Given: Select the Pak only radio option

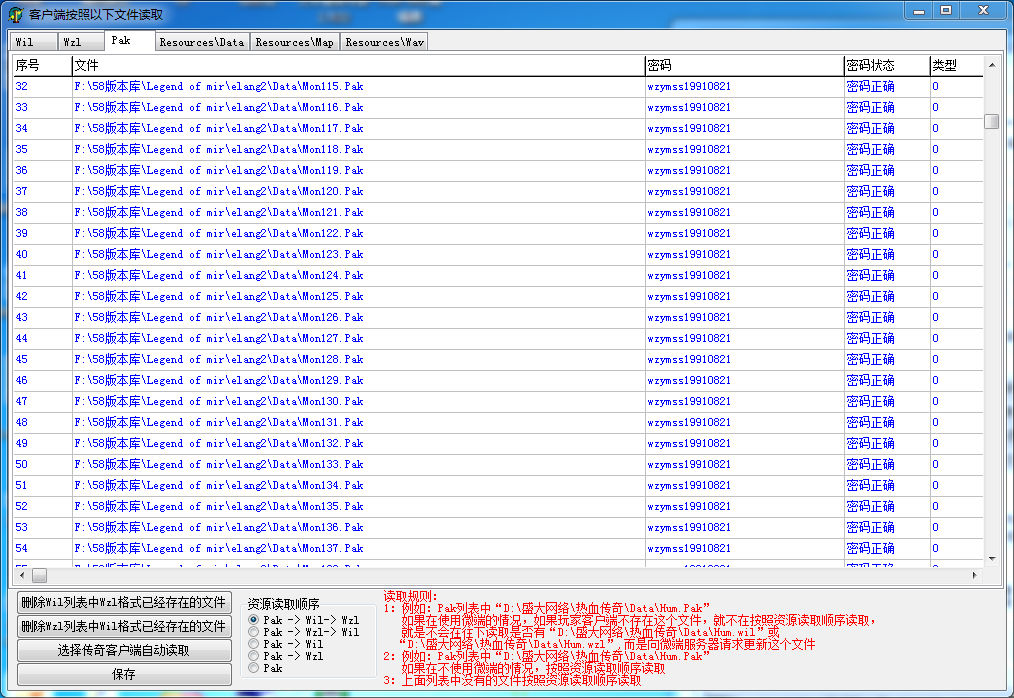Looking at the screenshot, I should [254, 668].
